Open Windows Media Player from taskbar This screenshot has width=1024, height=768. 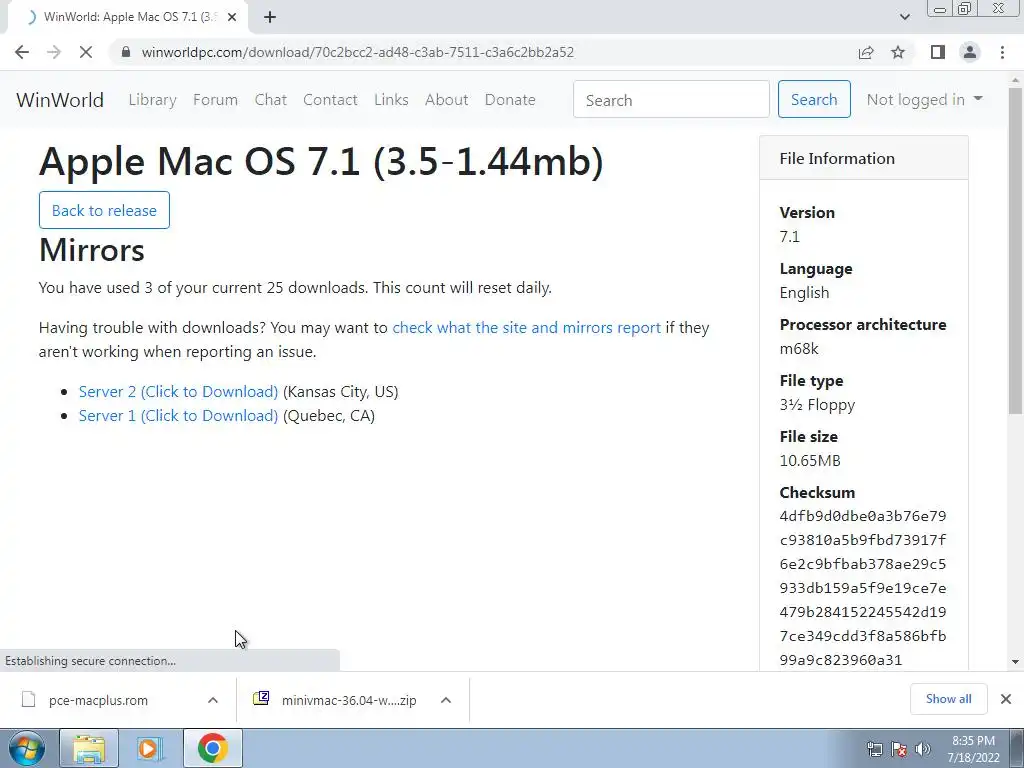[150, 749]
